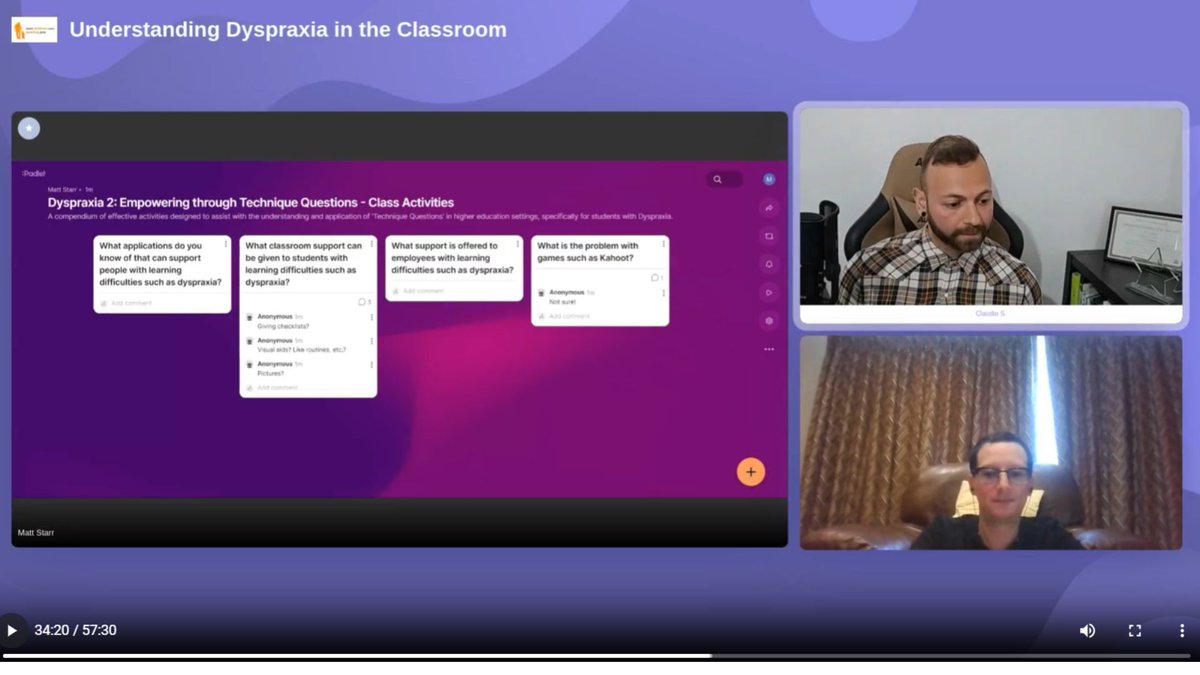Enter fullscreen mode in the video player
This screenshot has width=1200, height=675.
1135,630
